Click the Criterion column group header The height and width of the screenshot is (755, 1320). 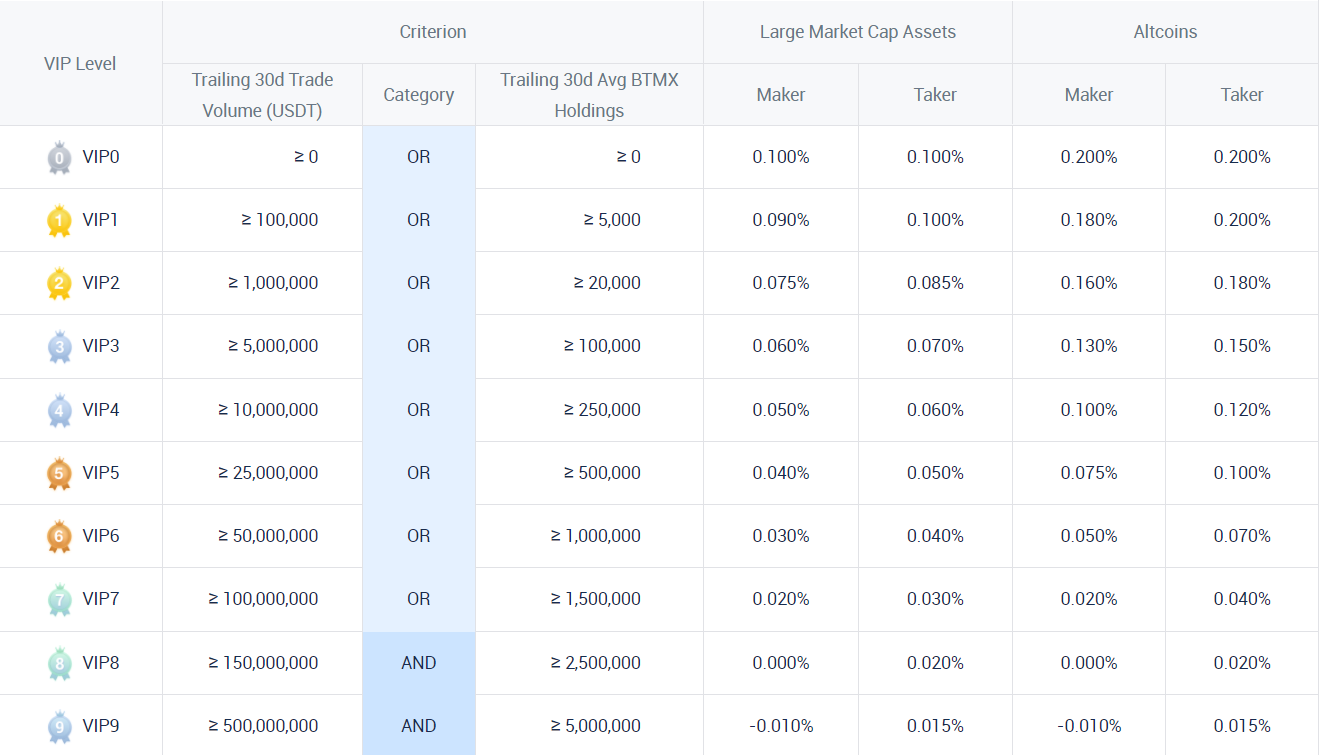[433, 32]
